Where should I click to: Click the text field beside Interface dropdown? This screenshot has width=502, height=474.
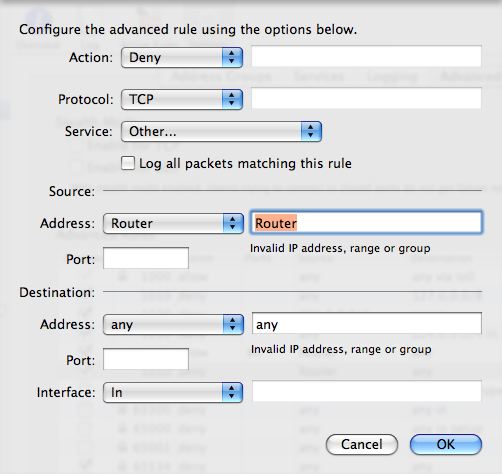(367, 391)
